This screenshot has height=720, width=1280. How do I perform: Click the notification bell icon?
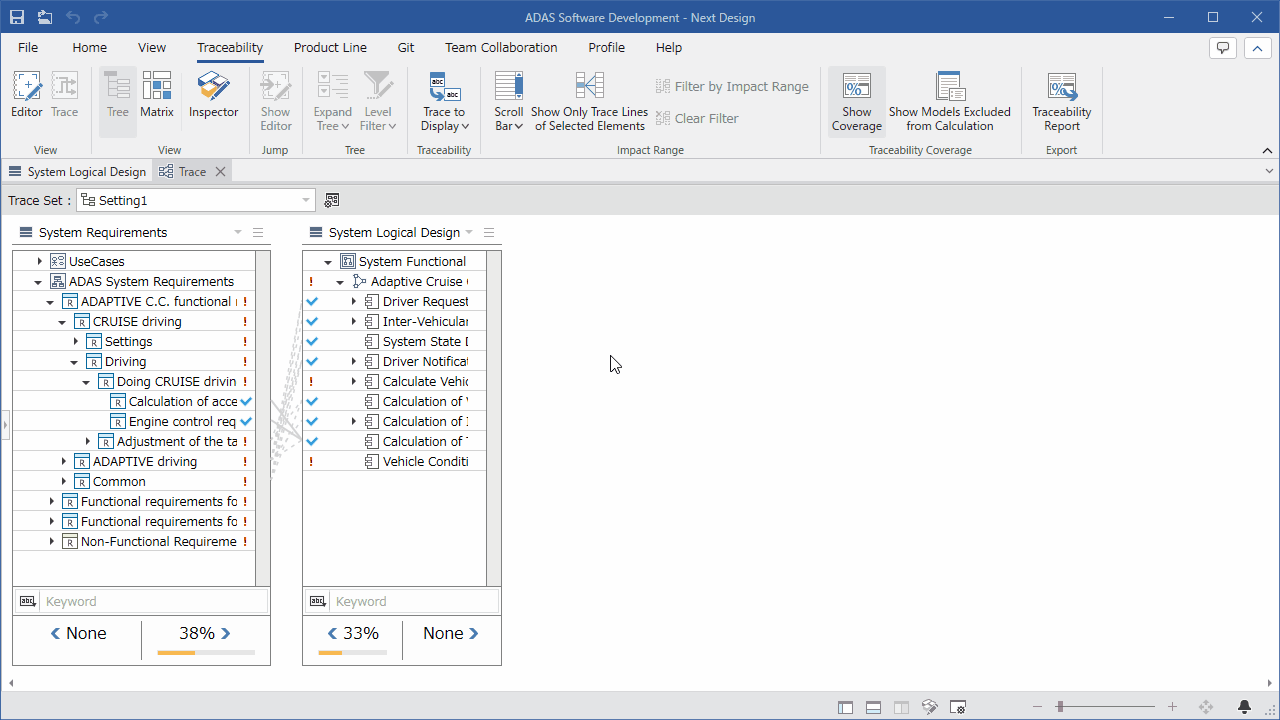pos(1245,707)
